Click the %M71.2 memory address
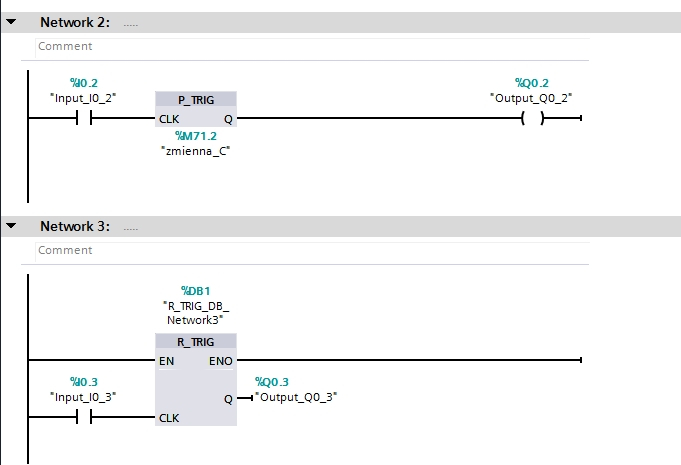The image size is (681, 465). point(196,135)
